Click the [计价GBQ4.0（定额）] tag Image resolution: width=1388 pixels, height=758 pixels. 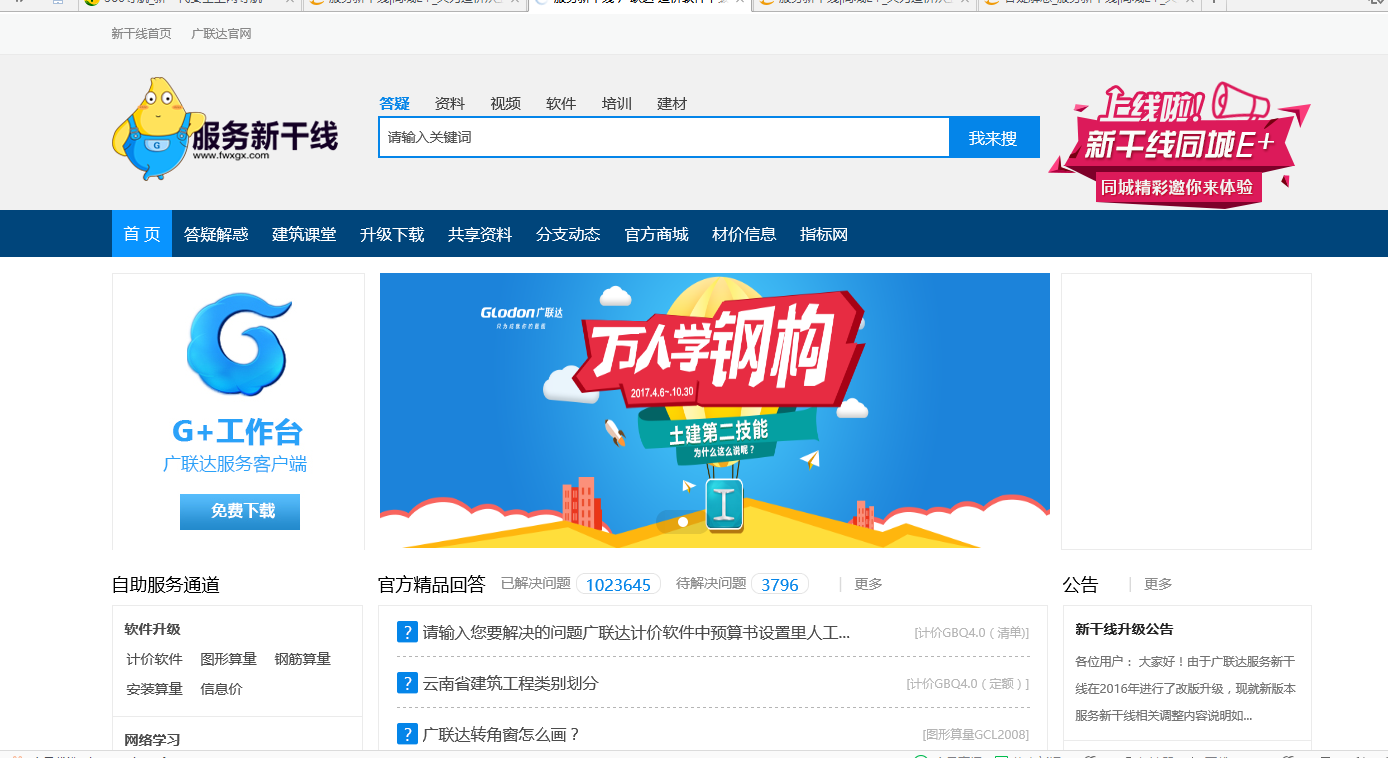968,684
